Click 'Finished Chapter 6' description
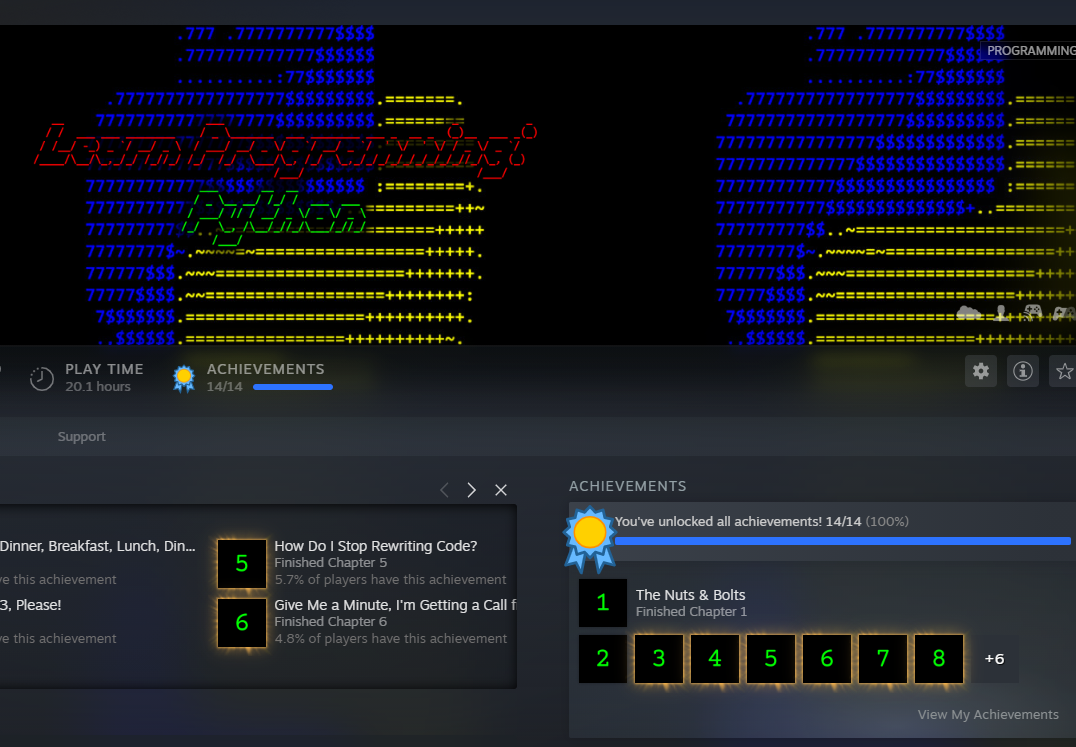Screen dimensions: 1076x747 tap(331, 621)
